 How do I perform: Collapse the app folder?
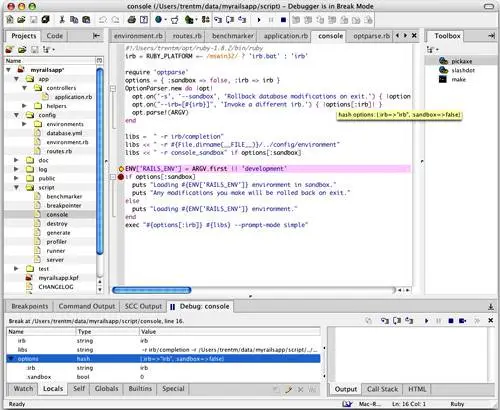pos(16,79)
